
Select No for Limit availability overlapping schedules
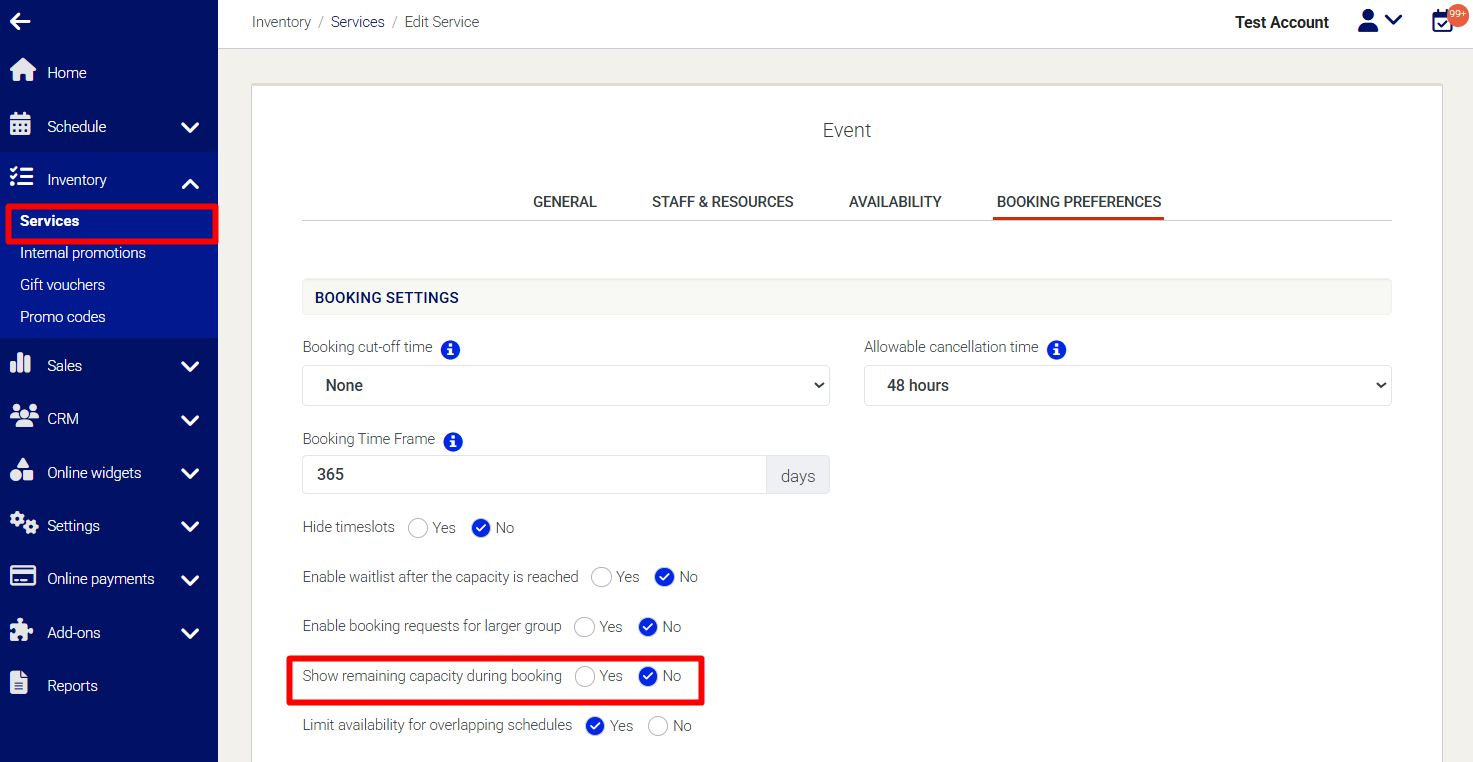658,726
